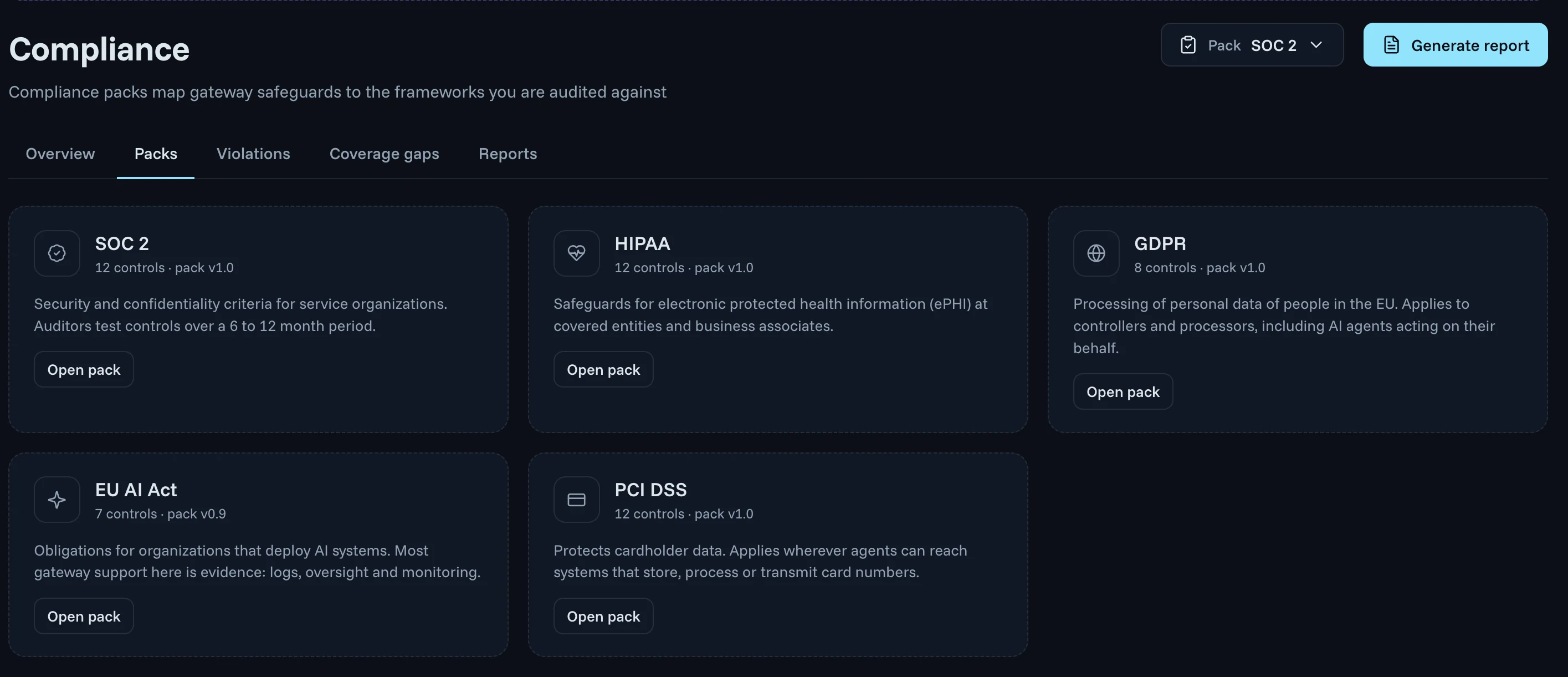The height and width of the screenshot is (677, 1568).
Task: Select the Packs tab
Action: (x=156, y=154)
